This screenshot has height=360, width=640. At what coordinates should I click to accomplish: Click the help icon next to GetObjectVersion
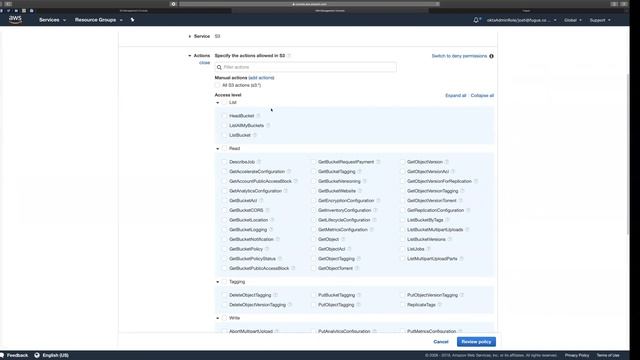447,162
